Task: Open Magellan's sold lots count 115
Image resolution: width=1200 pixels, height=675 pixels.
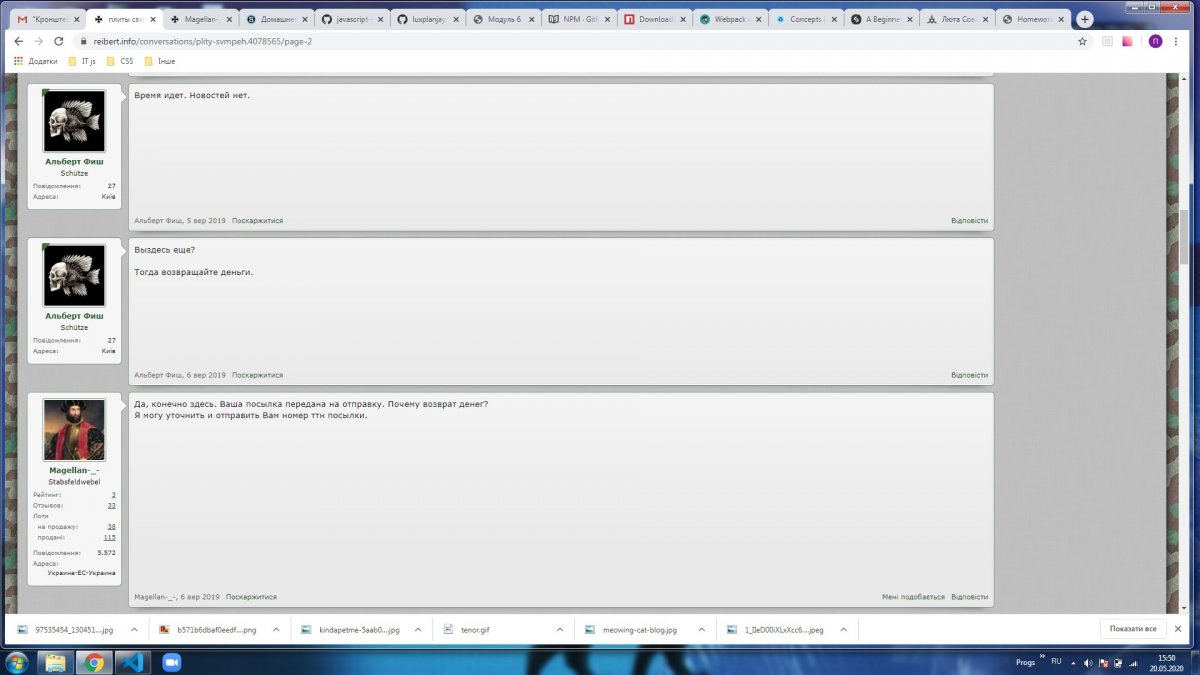Action: pyautogui.click(x=110, y=537)
